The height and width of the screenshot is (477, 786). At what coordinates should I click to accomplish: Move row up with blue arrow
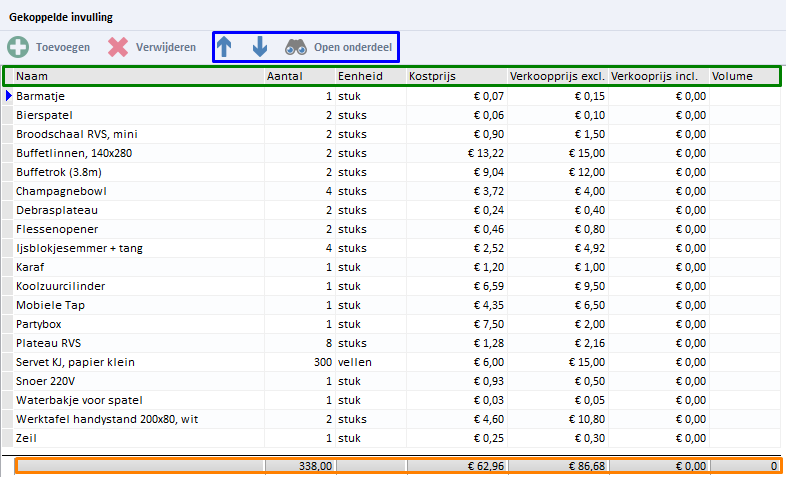tap(225, 47)
